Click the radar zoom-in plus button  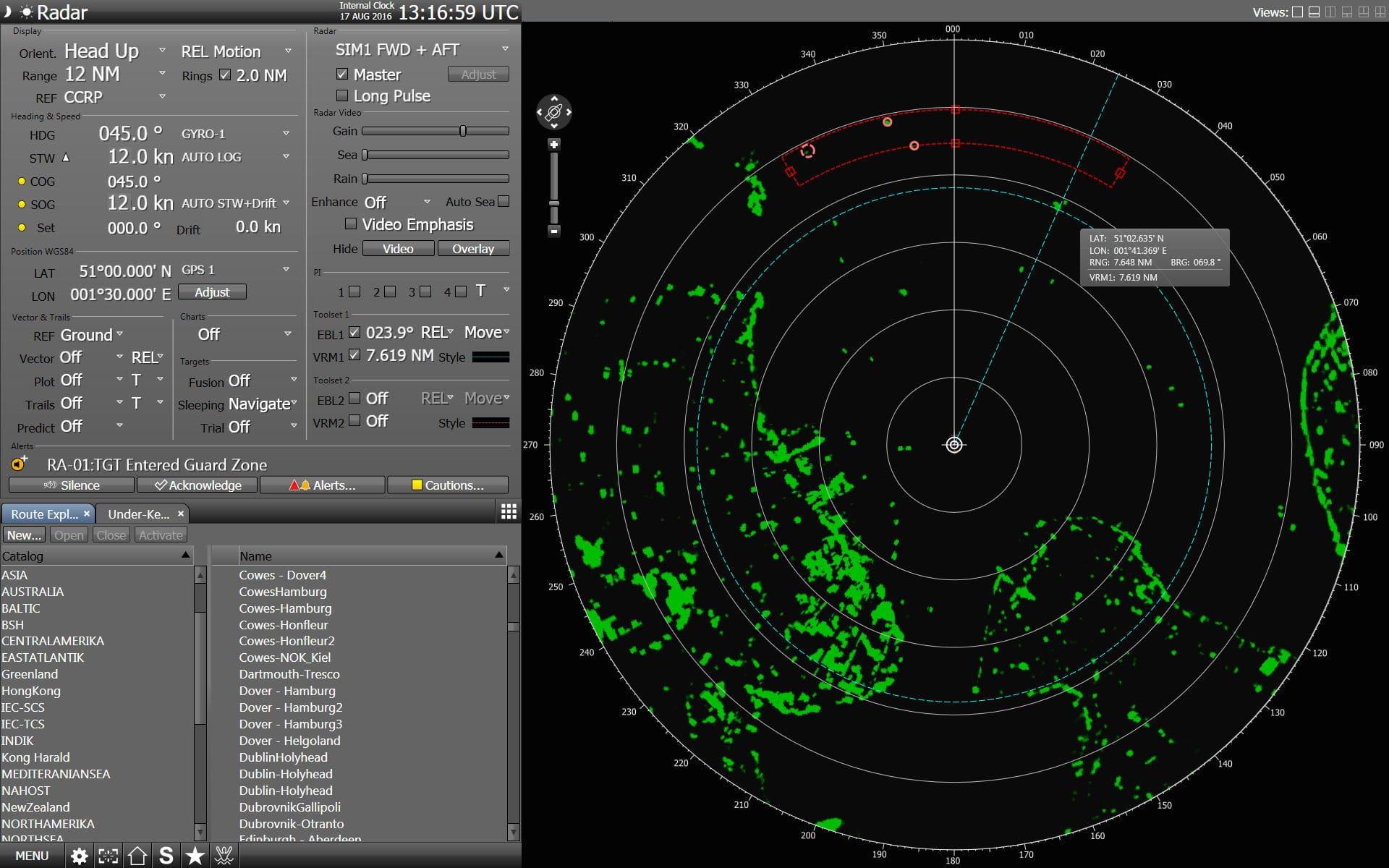click(554, 145)
